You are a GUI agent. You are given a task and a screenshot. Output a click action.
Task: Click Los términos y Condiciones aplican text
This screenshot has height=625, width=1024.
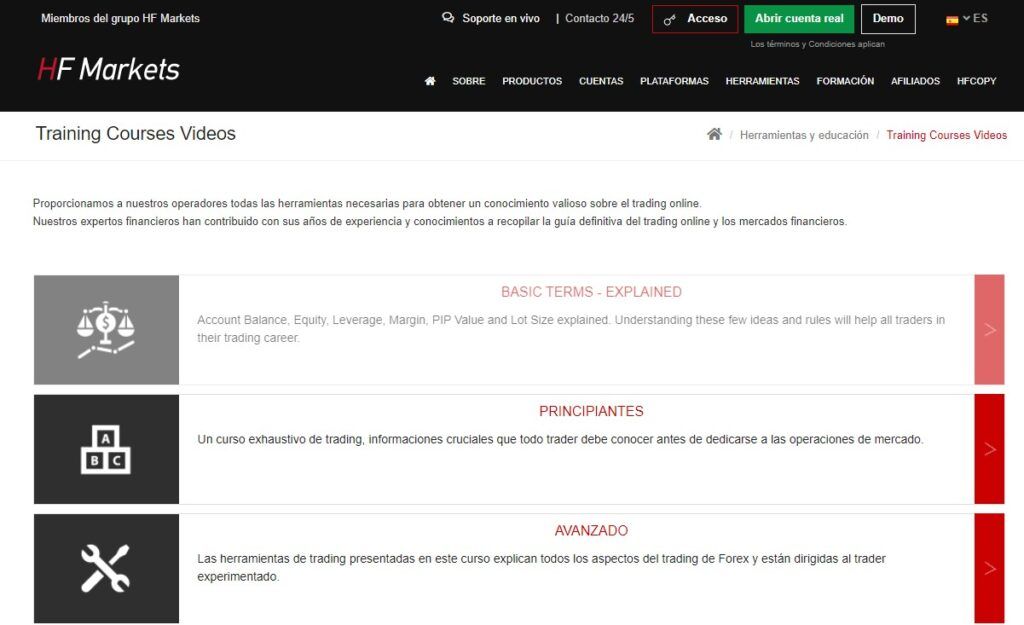(818, 44)
